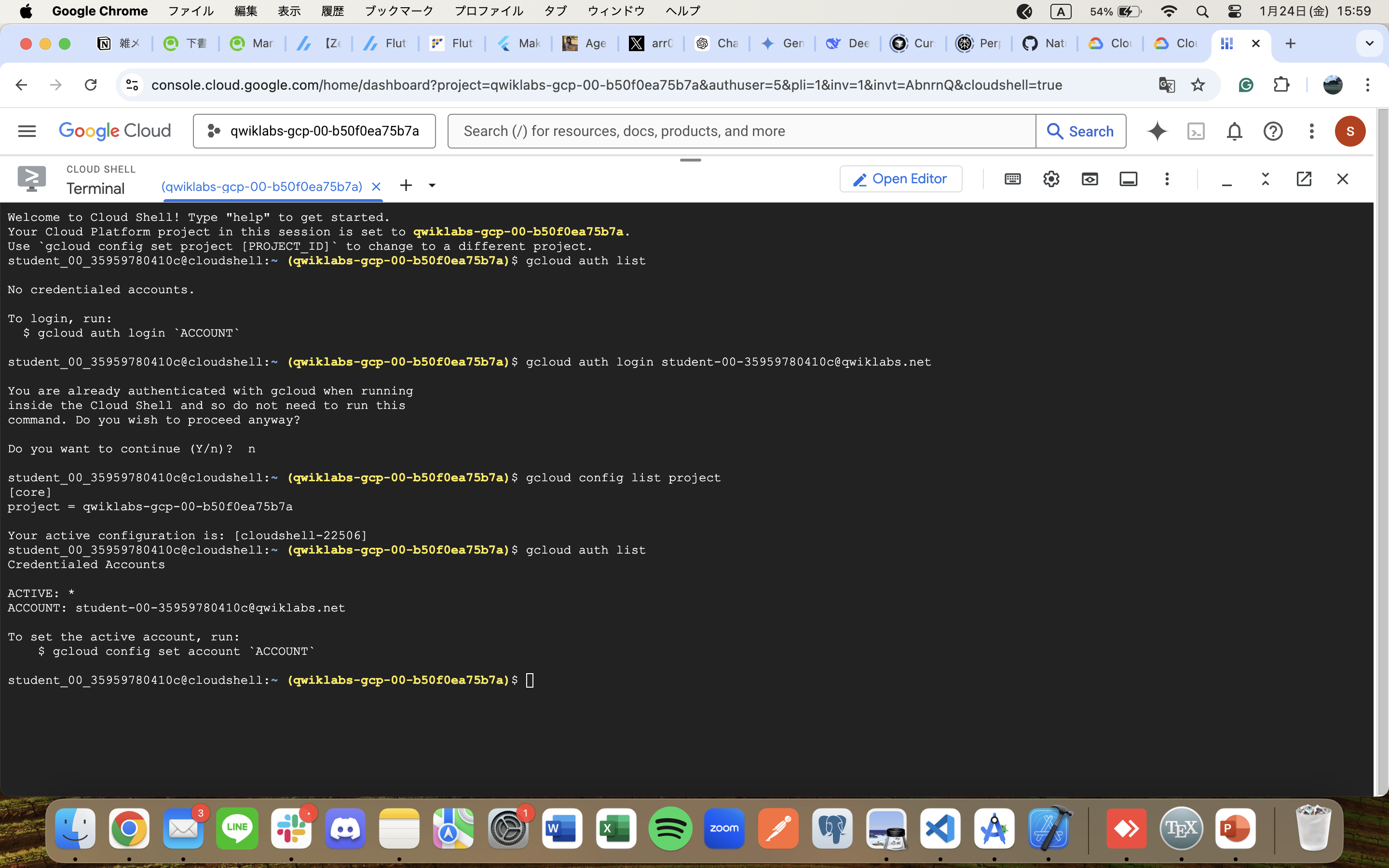Minimize the Cloud Shell session

(x=1226, y=178)
